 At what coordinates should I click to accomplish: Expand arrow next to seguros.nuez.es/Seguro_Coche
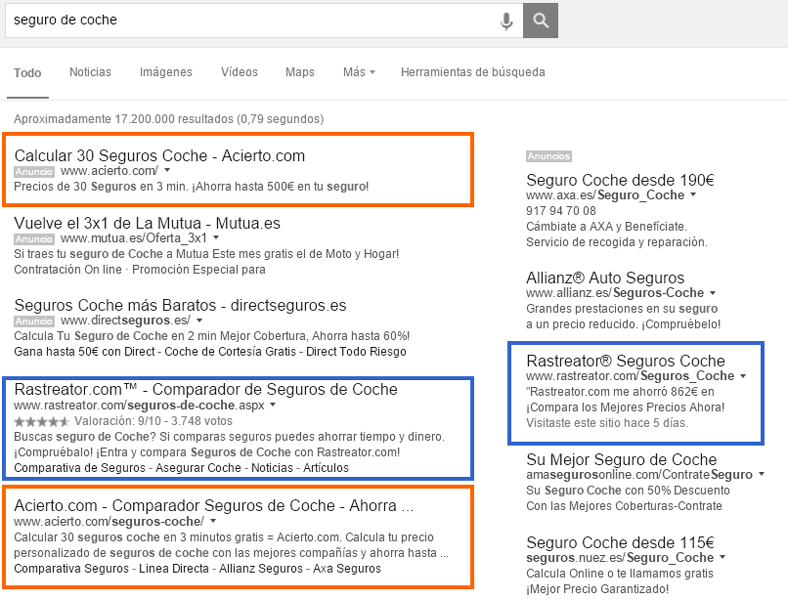[723, 557]
